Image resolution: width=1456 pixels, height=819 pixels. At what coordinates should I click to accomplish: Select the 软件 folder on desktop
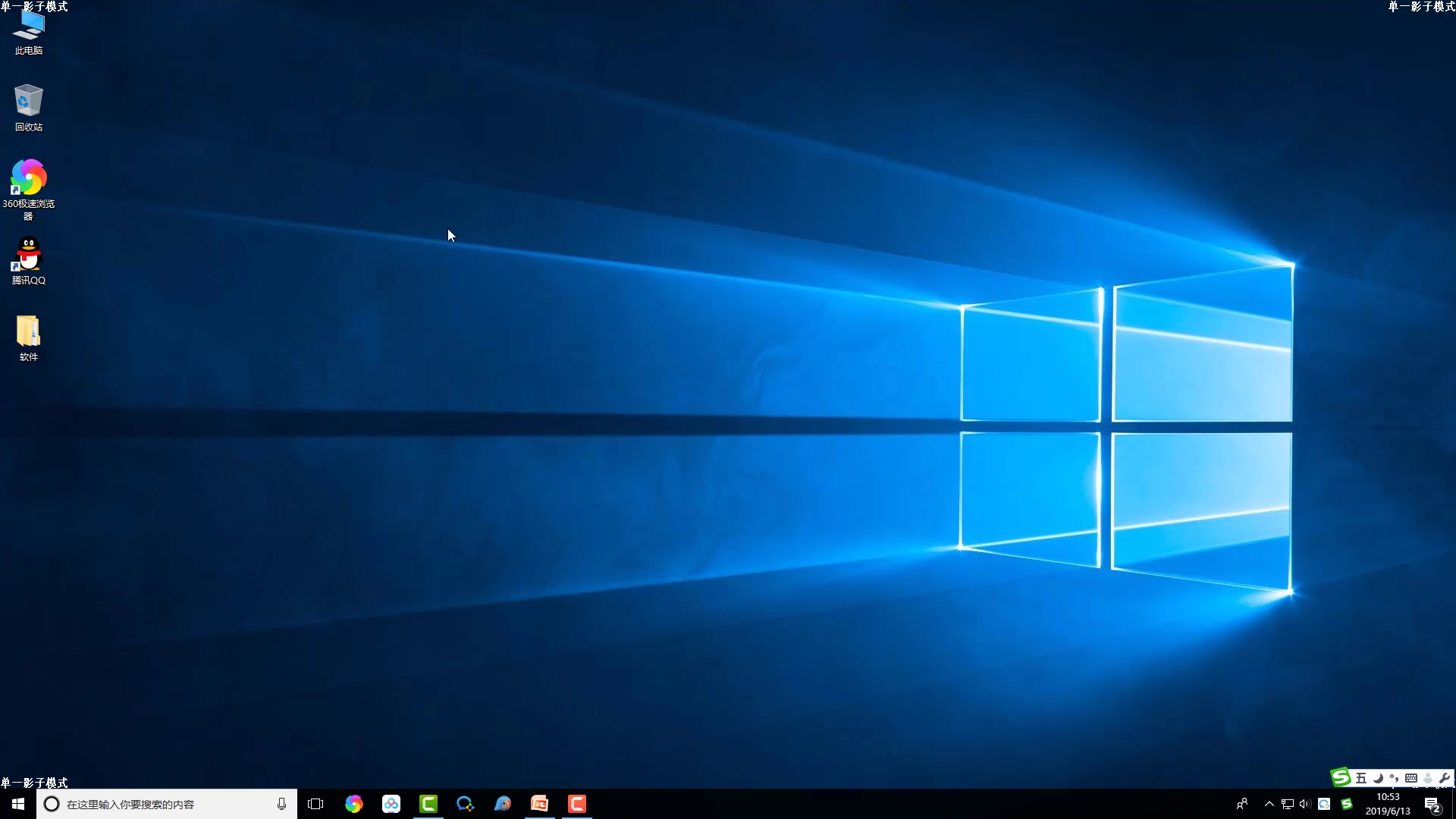click(x=29, y=338)
